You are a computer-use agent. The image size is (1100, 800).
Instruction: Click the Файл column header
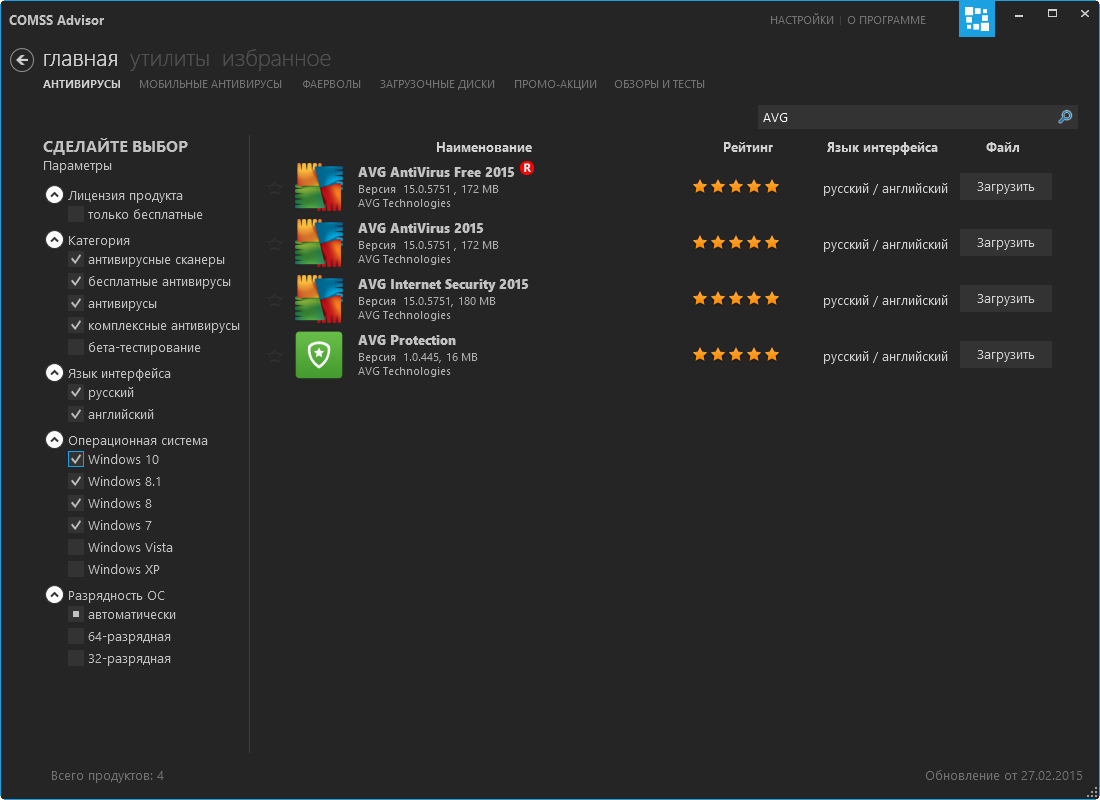pyautogui.click(x=1002, y=147)
